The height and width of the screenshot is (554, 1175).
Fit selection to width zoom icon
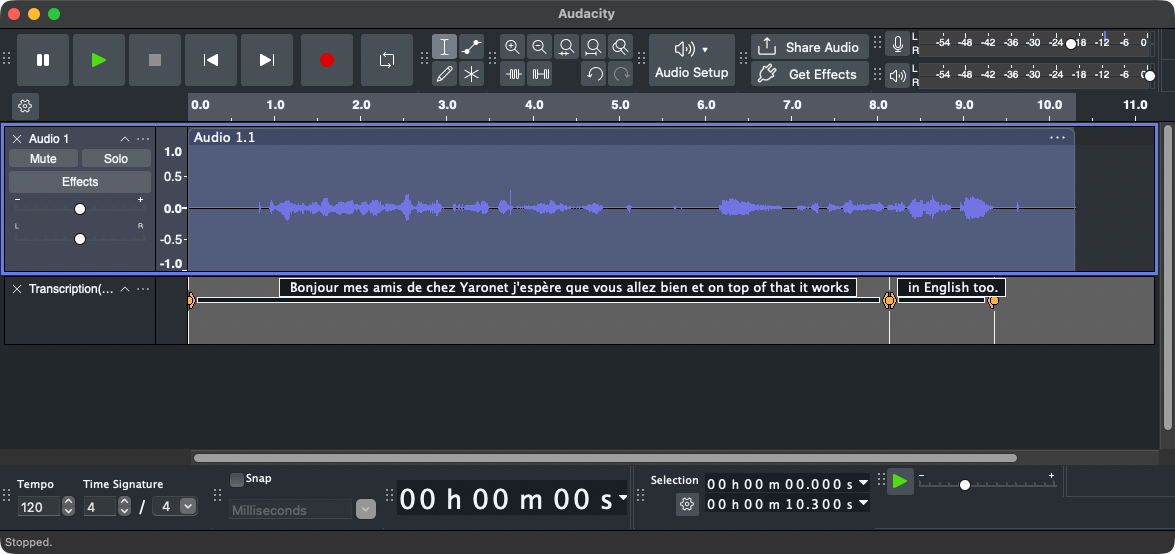tap(567, 47)
